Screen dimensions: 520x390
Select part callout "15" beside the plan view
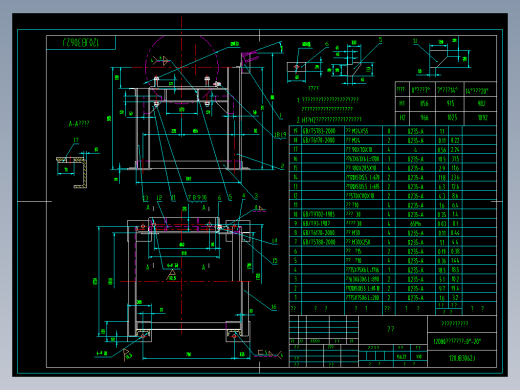click(275, 261)
